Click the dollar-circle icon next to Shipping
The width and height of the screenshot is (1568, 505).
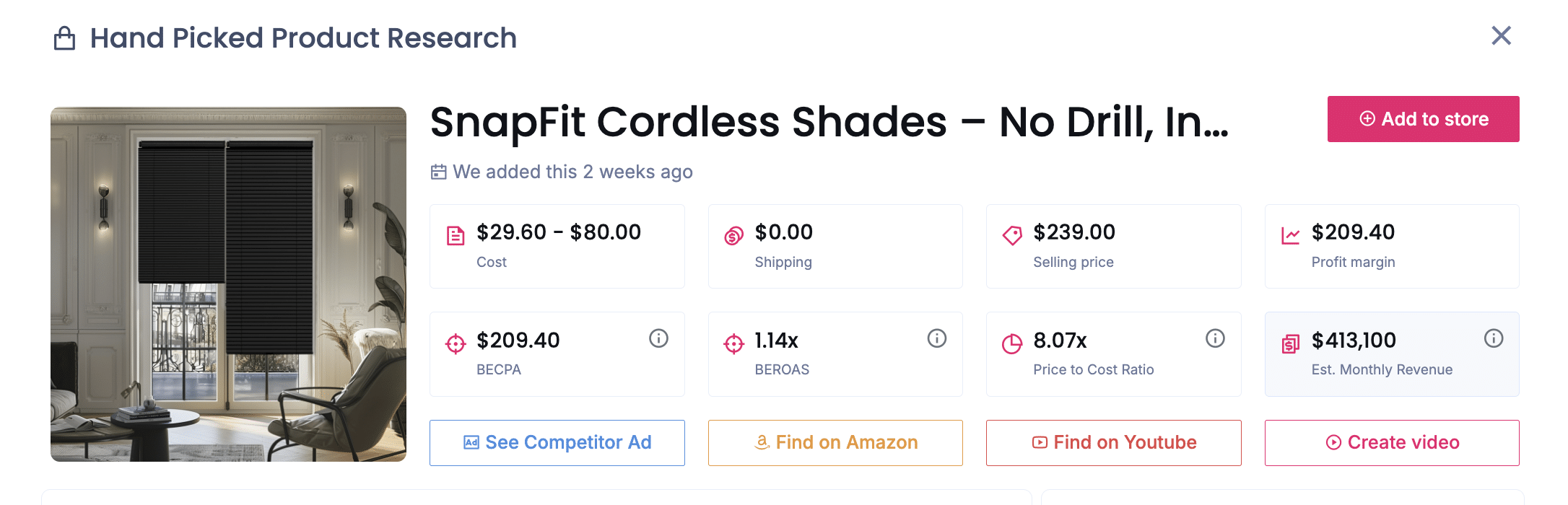[732, 233]
